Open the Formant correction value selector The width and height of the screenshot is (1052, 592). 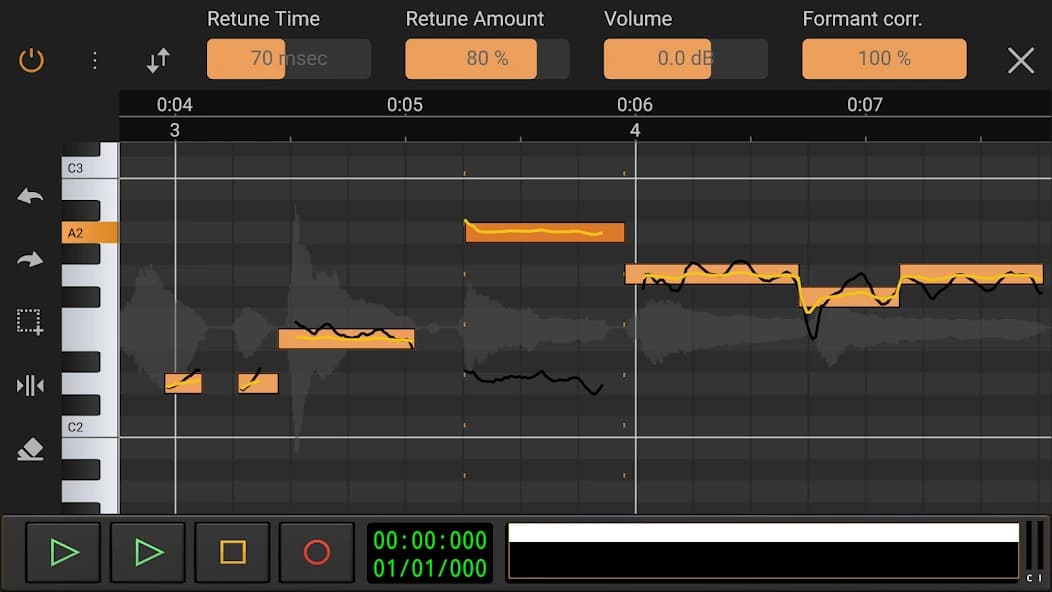(883, 59)
